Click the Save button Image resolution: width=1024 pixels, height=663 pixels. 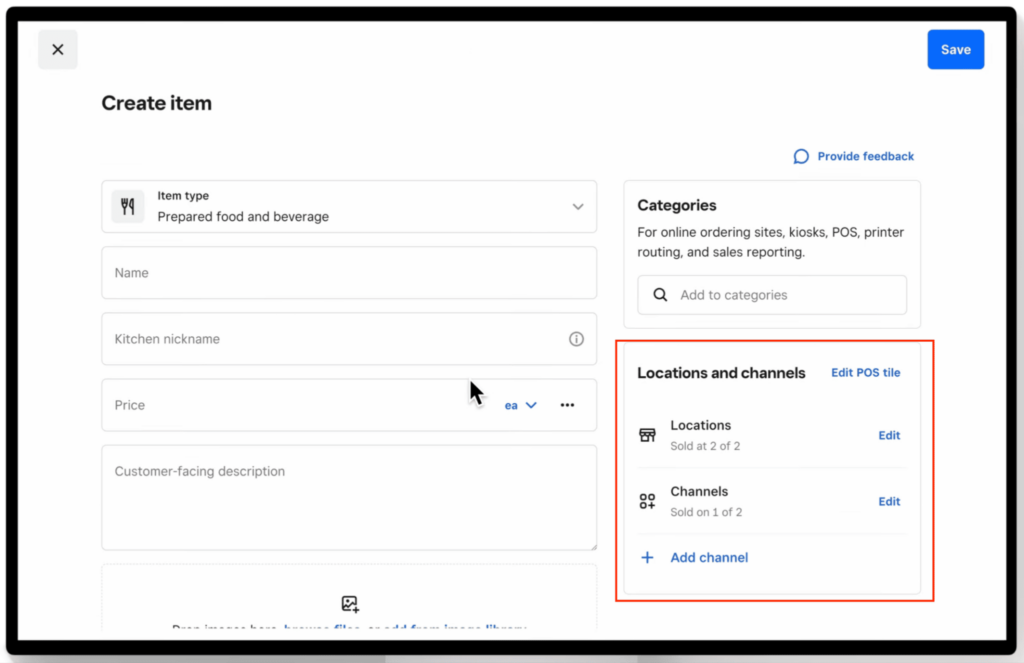pyautogui.click(x=955, y=49)
